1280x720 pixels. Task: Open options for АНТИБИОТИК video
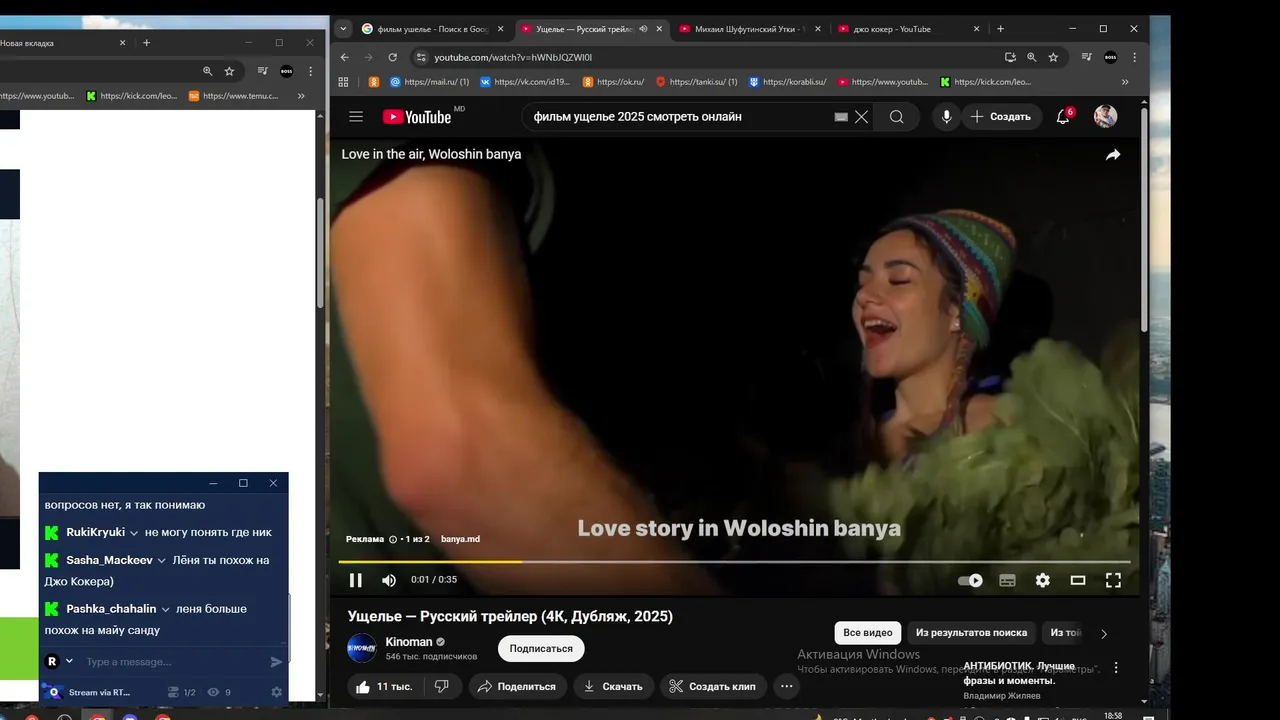[x=1117, y=668]
